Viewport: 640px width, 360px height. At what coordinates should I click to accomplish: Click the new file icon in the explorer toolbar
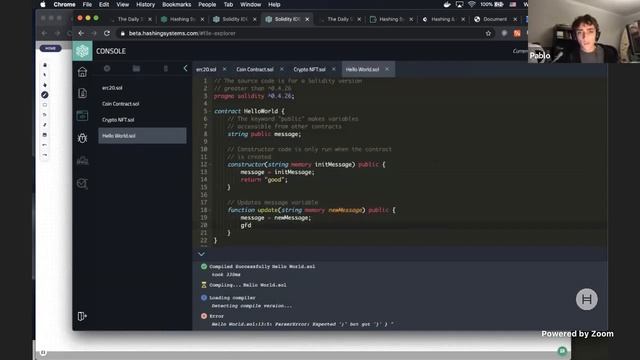[107, 69]
